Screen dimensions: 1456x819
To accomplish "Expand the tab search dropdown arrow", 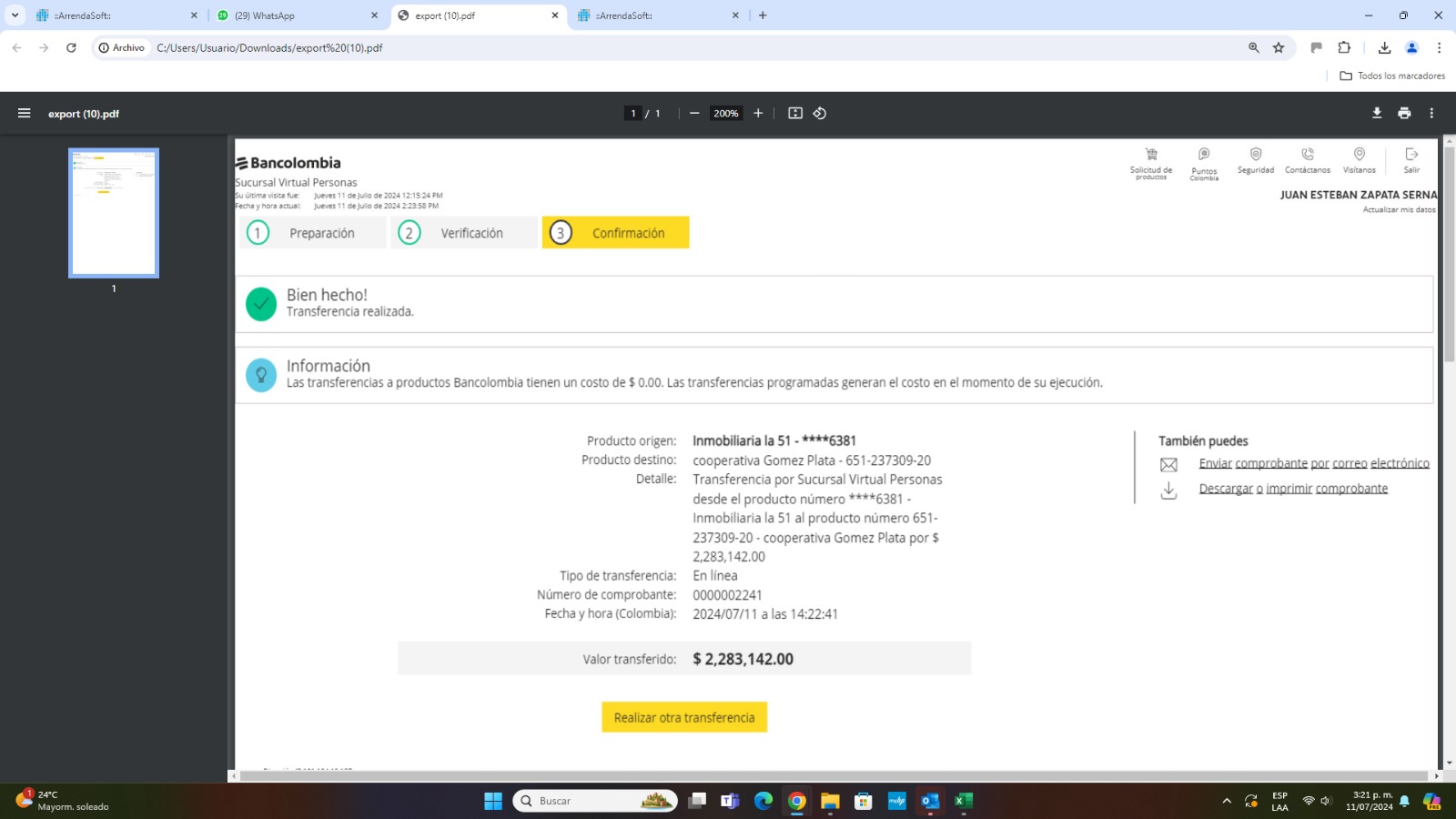I will (x=15, y=15).
